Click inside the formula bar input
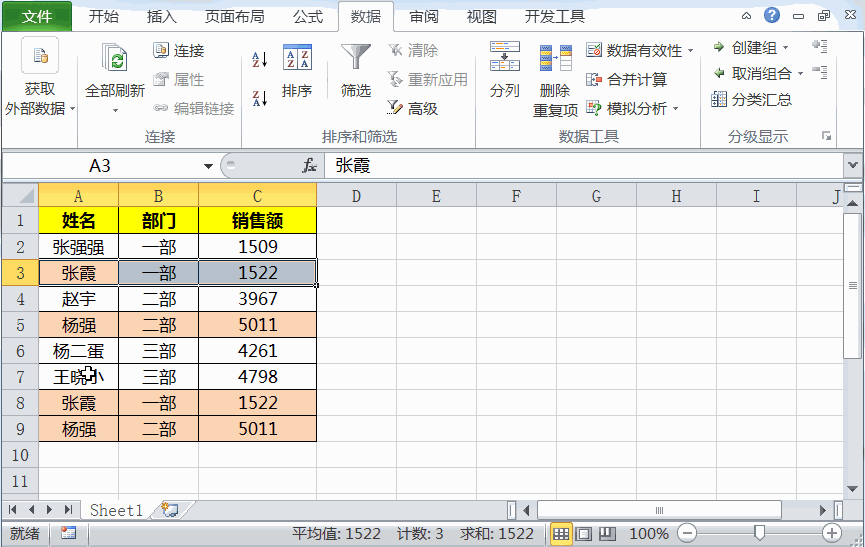Image resolution: width=865 pixels, height=547 pixels. [x=585, y=165]
